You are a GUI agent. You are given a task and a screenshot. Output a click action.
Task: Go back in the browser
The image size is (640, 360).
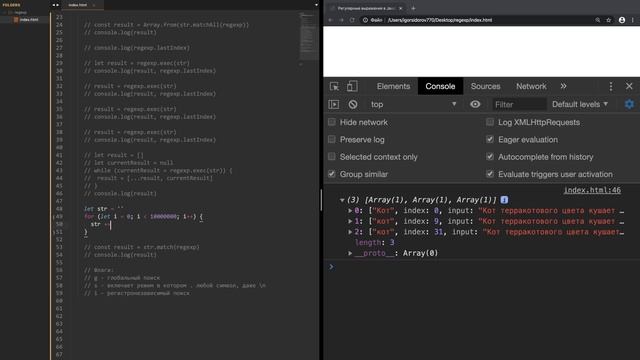[x=331, y=20]
